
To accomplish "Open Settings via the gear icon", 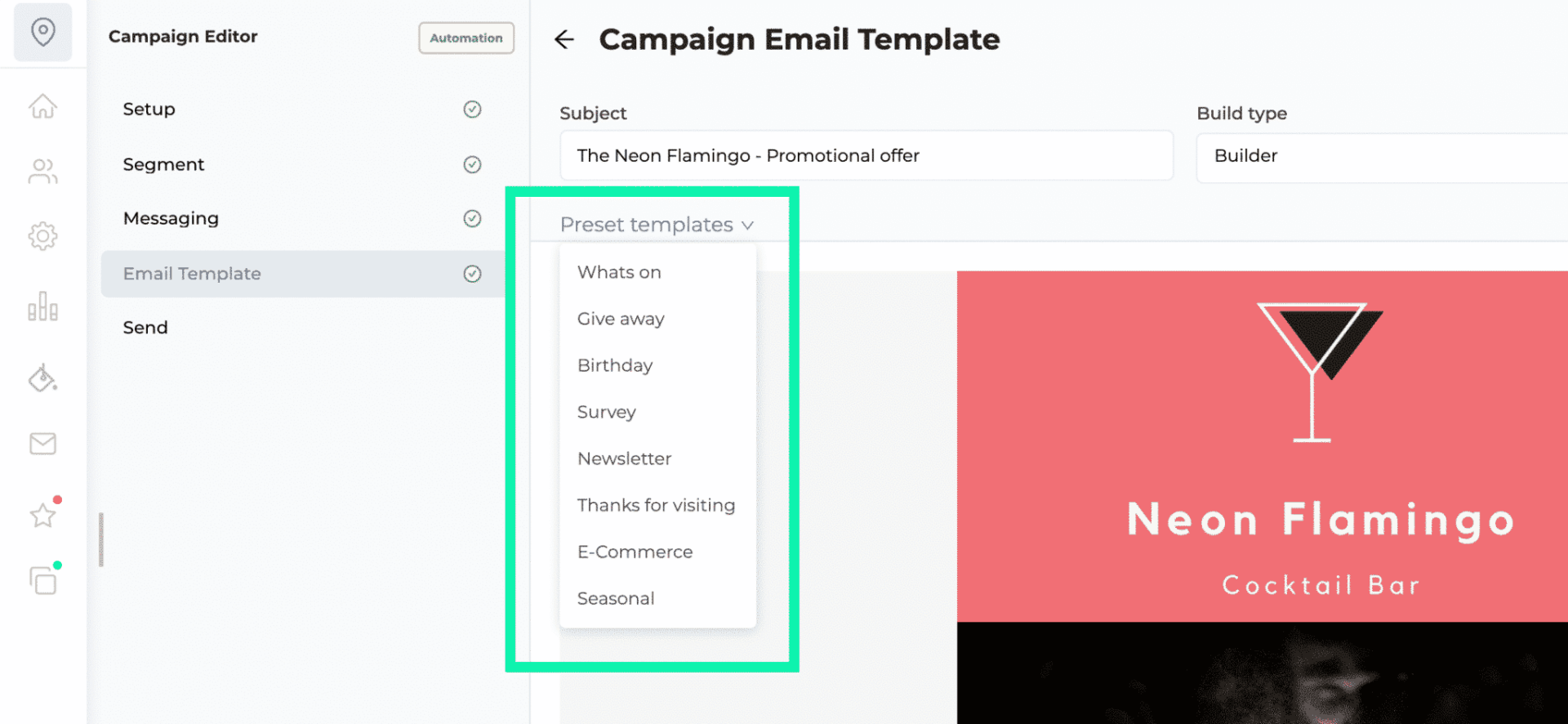I will (42, 236).
